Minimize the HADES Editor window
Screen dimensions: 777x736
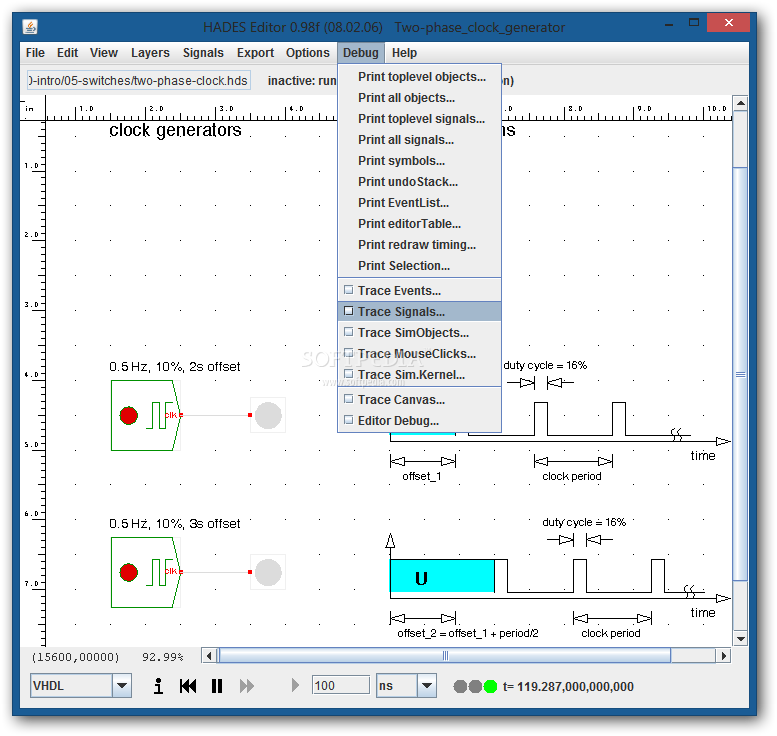click(669, 23)
